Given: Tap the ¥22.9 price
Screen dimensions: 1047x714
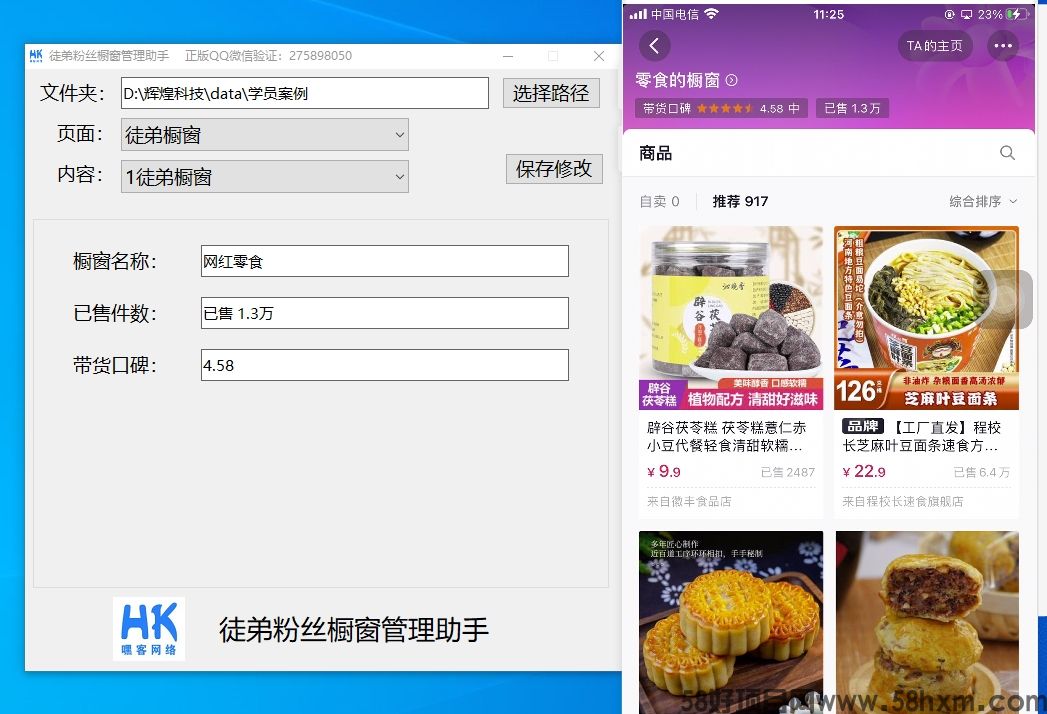Looking at the screenshot, I should pyautogui.click(x=864, y=472).
